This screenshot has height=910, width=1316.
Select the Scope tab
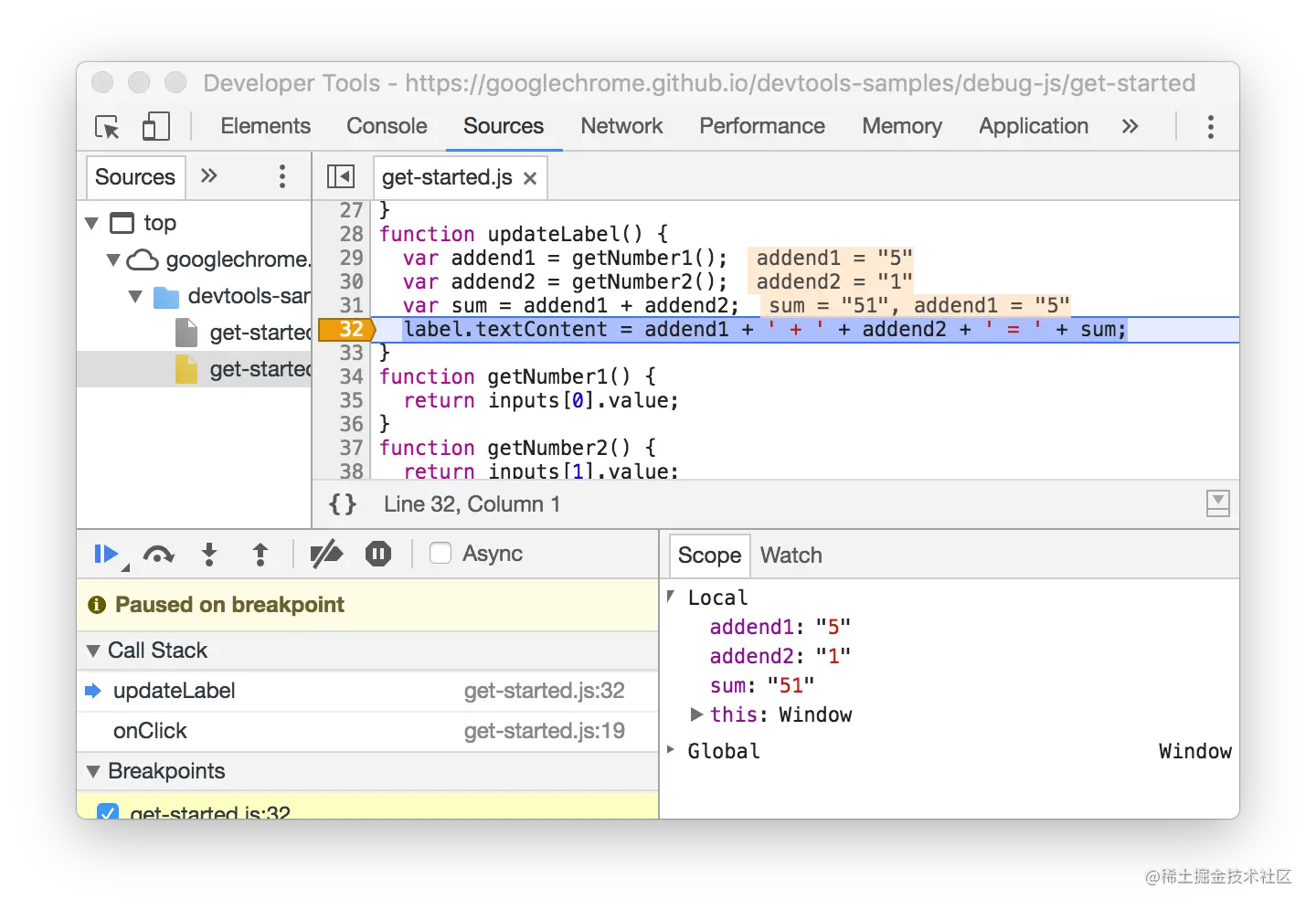[x=709, y=556]
